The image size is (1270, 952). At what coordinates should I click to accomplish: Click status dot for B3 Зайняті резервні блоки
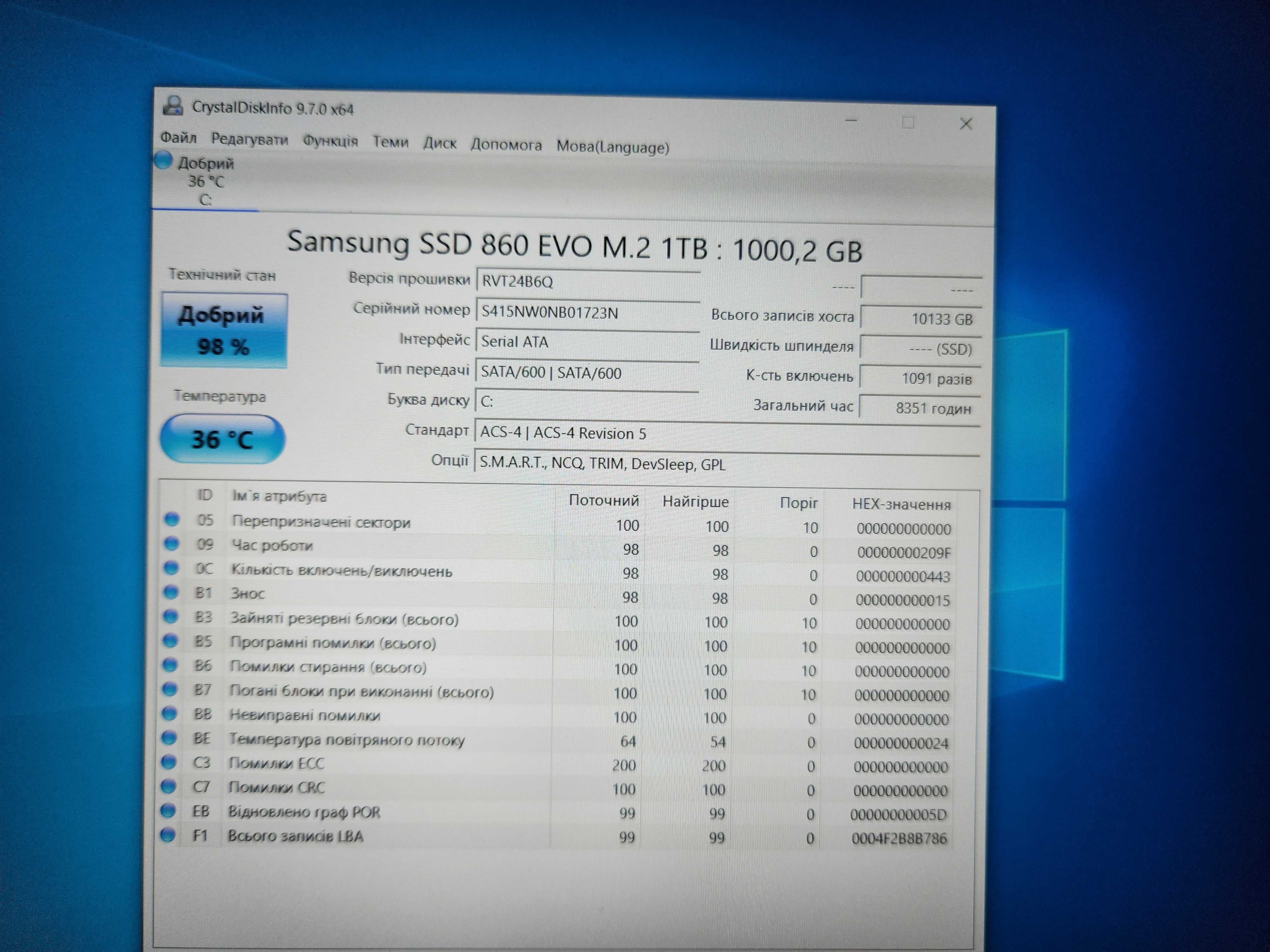point(170,616)
